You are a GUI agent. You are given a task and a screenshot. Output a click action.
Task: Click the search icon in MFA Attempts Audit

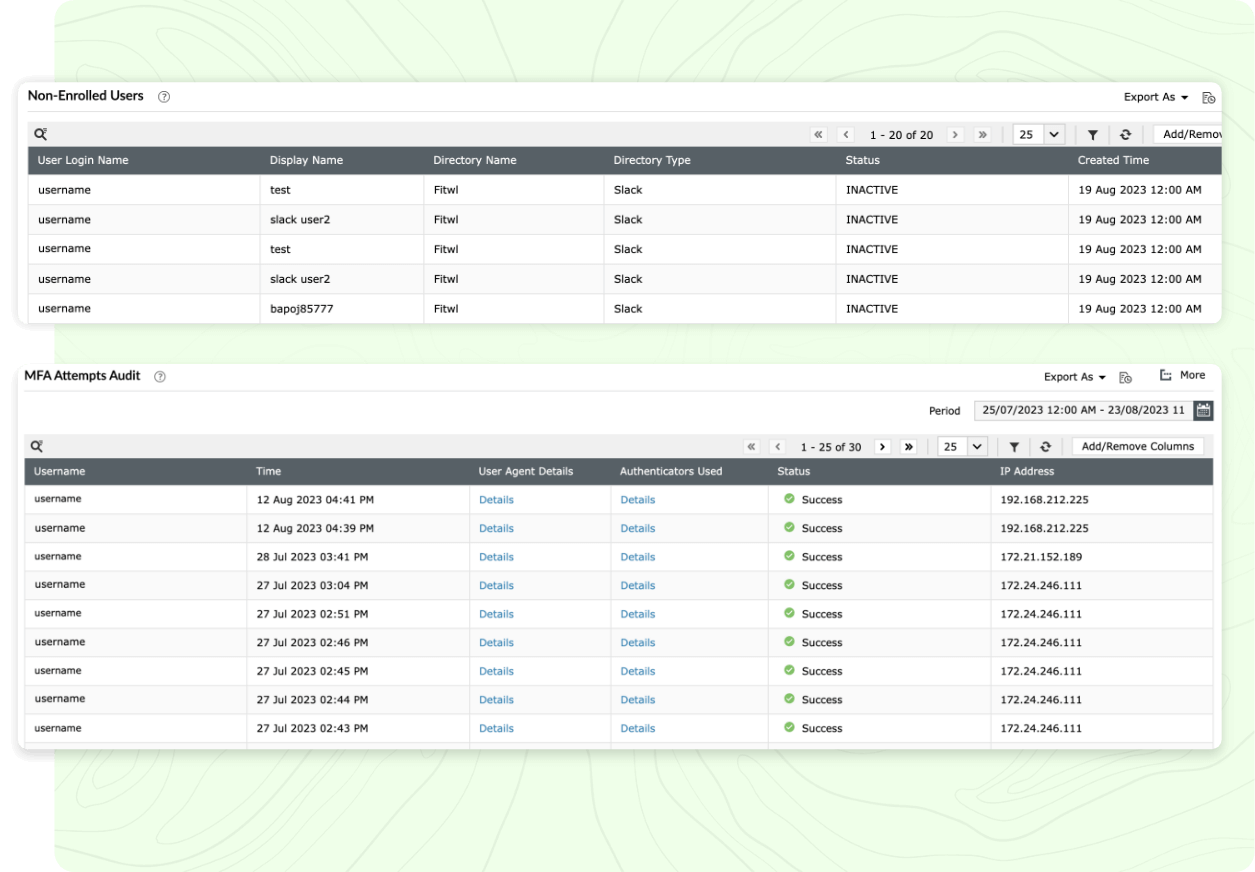pos(38,447)
